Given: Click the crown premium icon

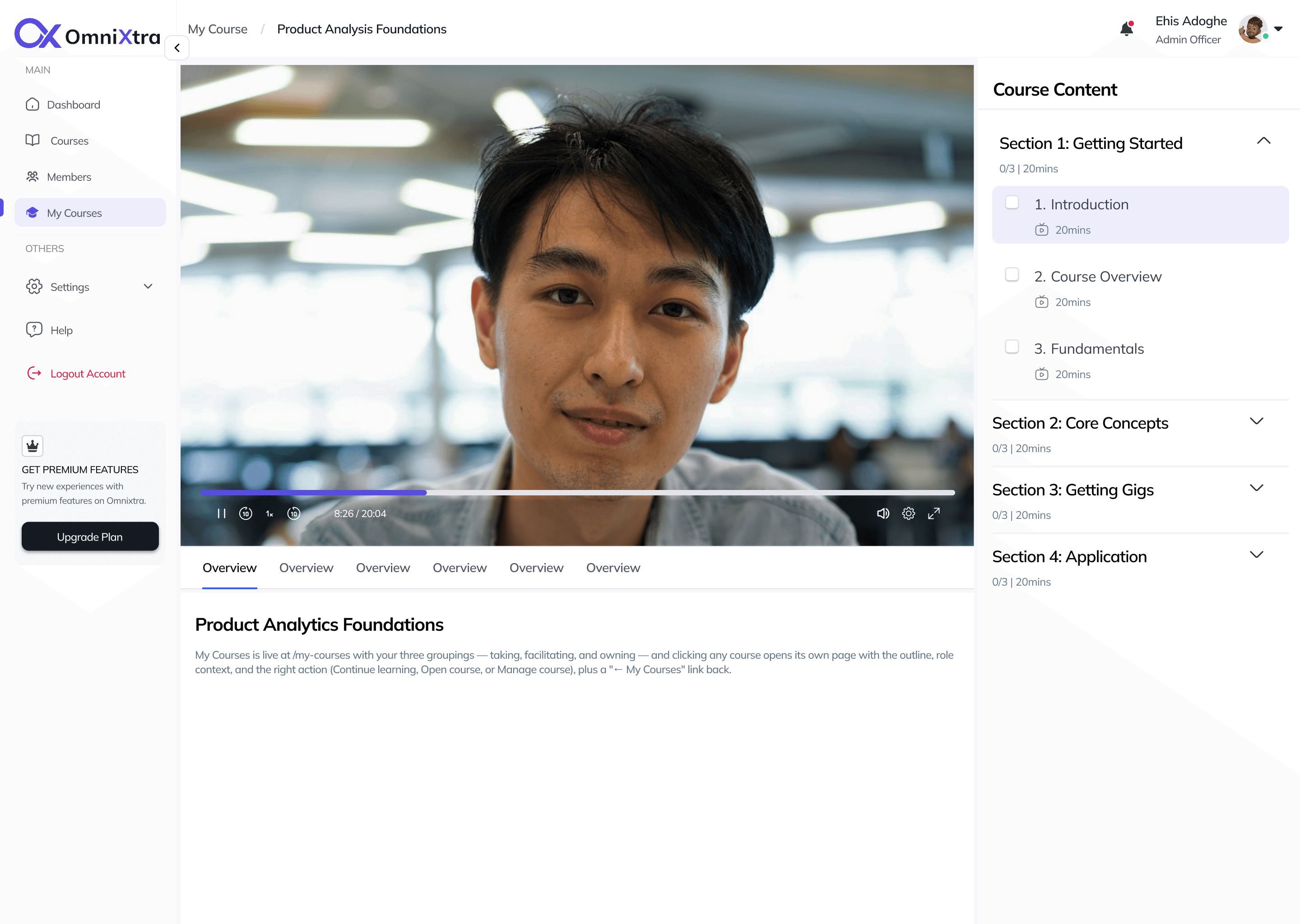Looking at the screenshot, I should click(32, 446).
